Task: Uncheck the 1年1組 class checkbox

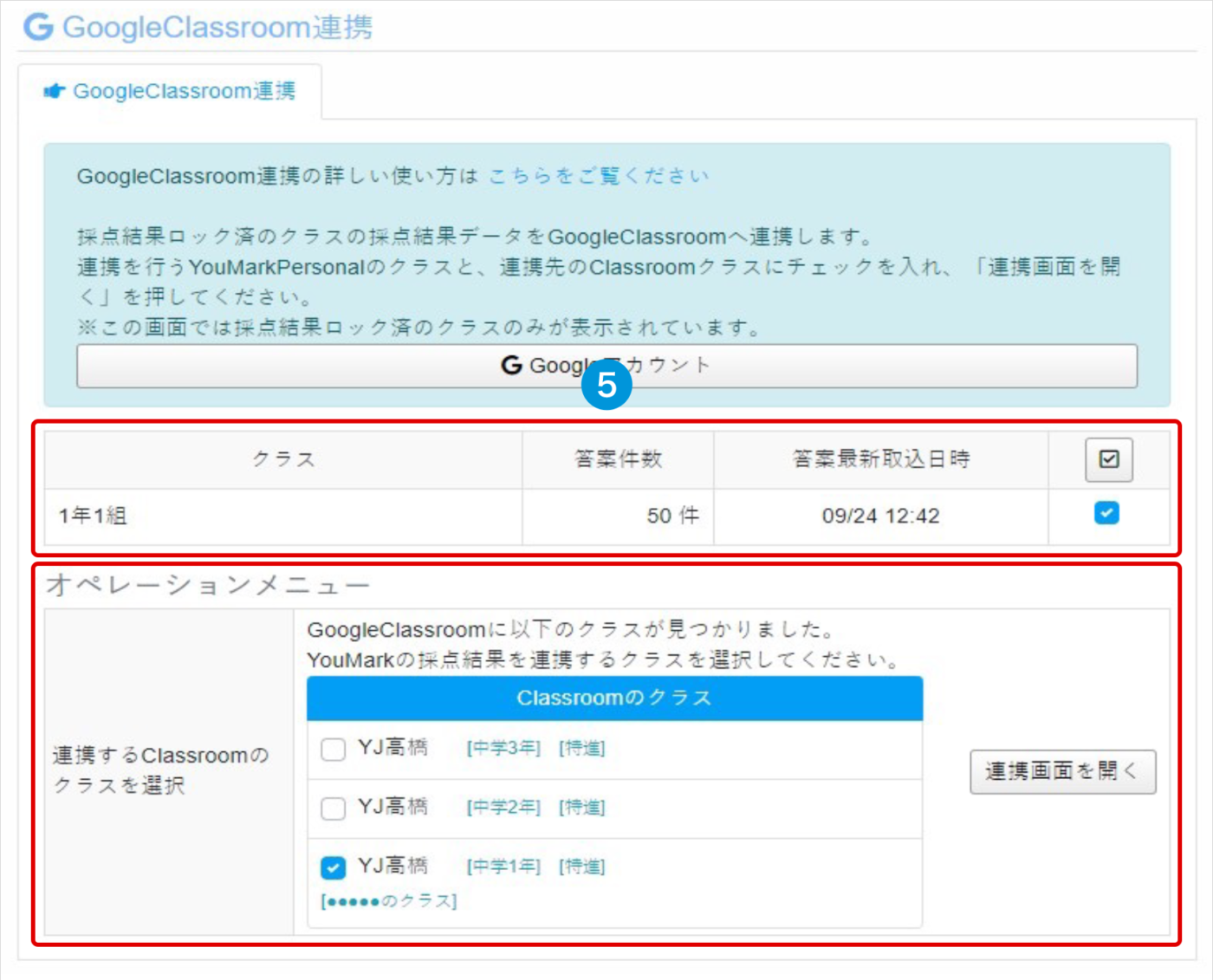Action: [x=1106, y=513]
